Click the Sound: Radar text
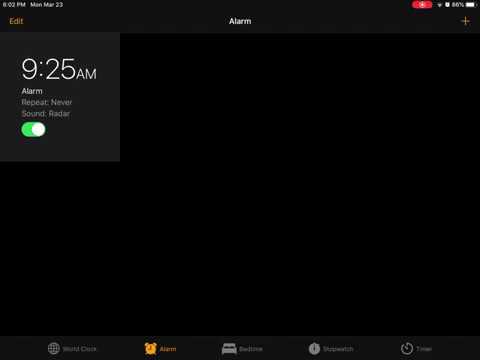The height and width of the screenshot is (360, 480). (46, 114)
